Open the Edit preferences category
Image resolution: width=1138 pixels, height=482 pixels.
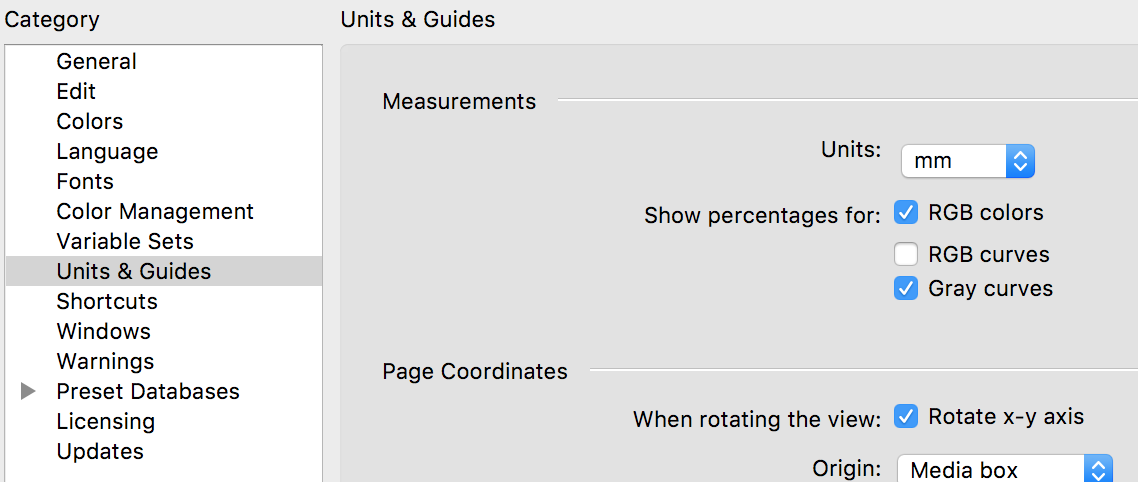coord(76,91)
